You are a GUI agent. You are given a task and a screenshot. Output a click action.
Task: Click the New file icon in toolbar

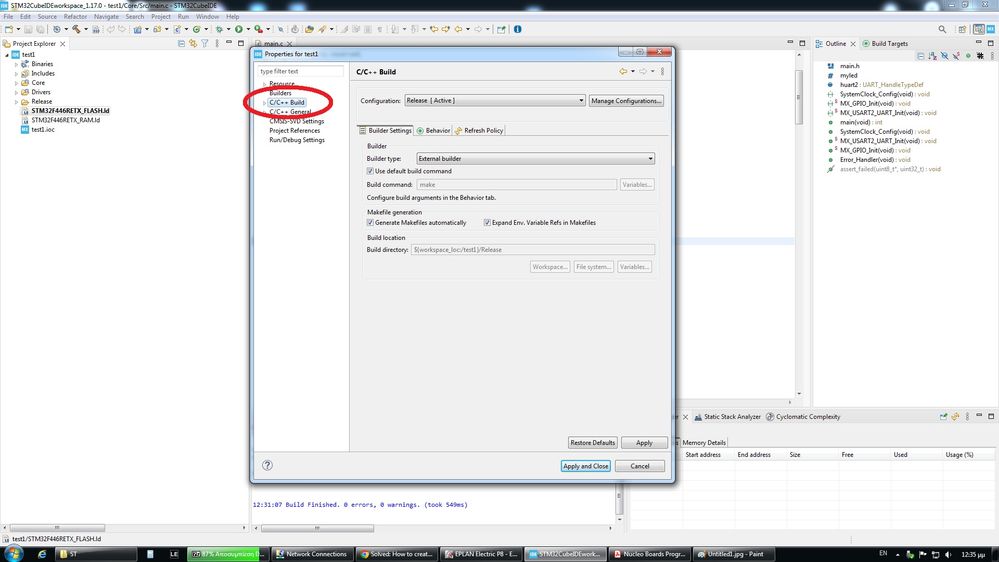[x=9, y=29]
